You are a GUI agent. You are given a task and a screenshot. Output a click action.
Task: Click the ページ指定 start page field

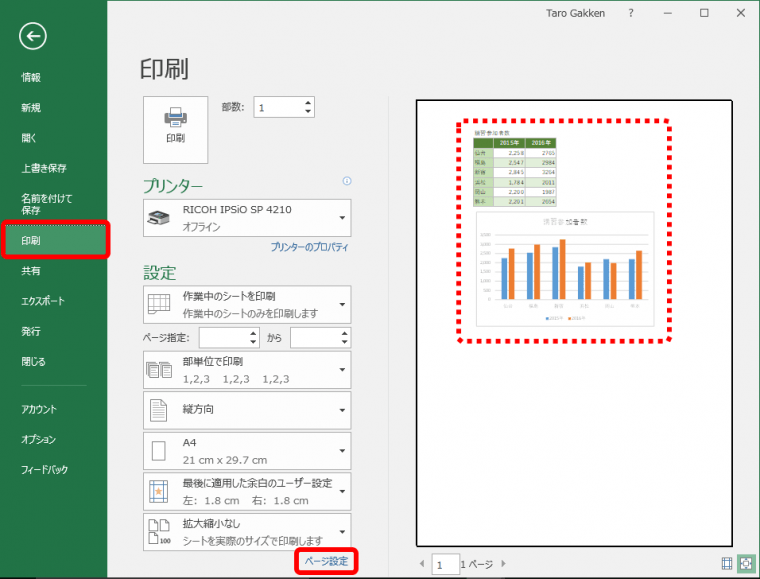pyautogui.click(x=224, y=338)
